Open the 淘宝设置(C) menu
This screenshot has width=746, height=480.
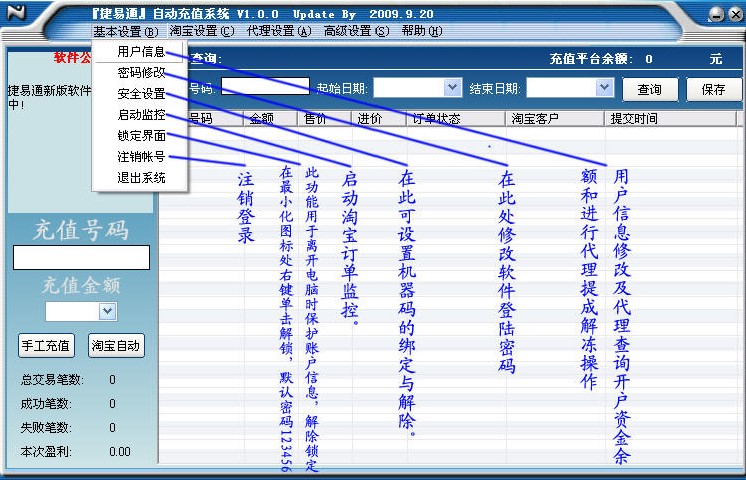pyautogui.click(x=202, y=31)
